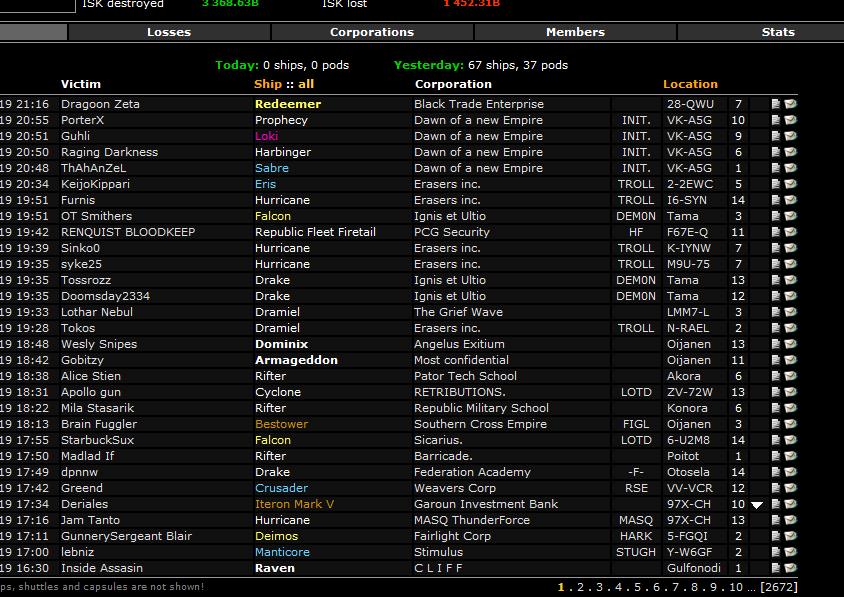Open killmail envelope icon for Apollo gun
Screen dimensions: 844x597
[x=790, y=392]
